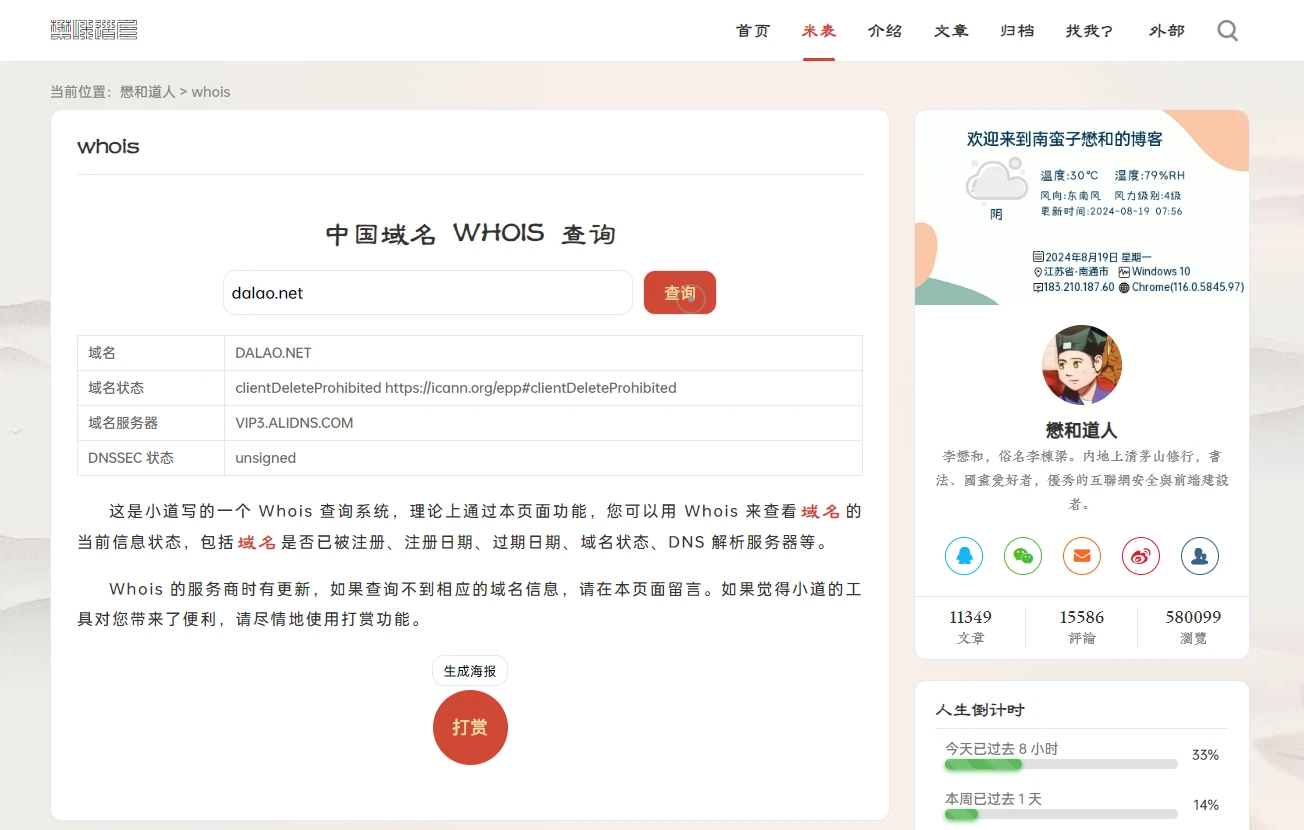Click the domain input containing dalao.net
1304x830 pixels.
pyautogui.click(x=428, y=293)
